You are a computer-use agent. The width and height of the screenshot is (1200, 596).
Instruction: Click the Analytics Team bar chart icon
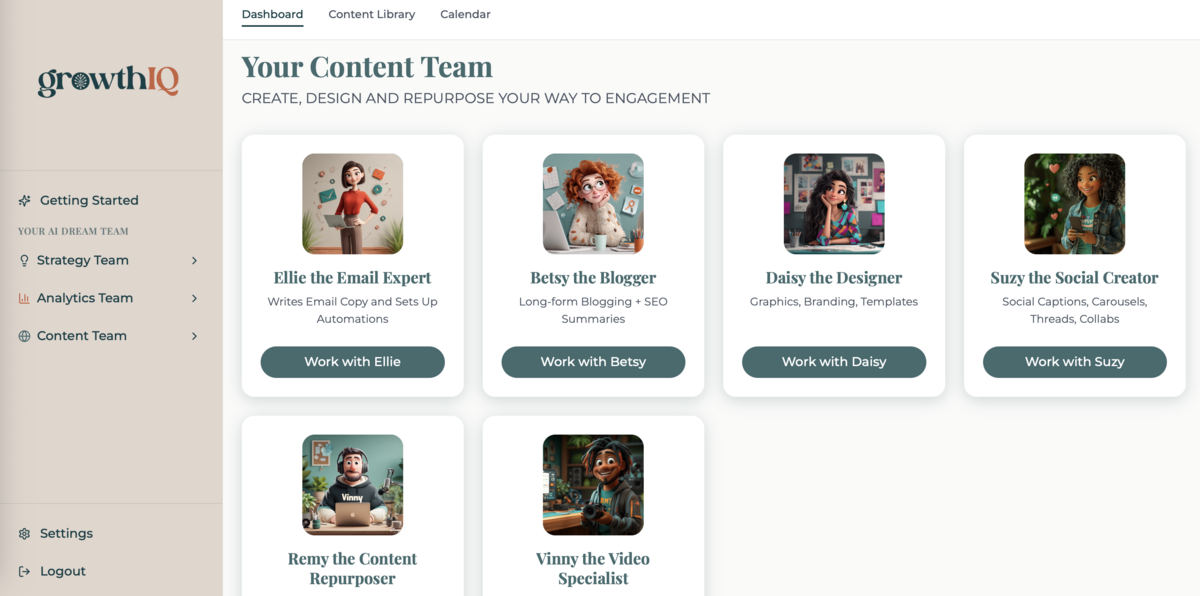tap(25, 298)
